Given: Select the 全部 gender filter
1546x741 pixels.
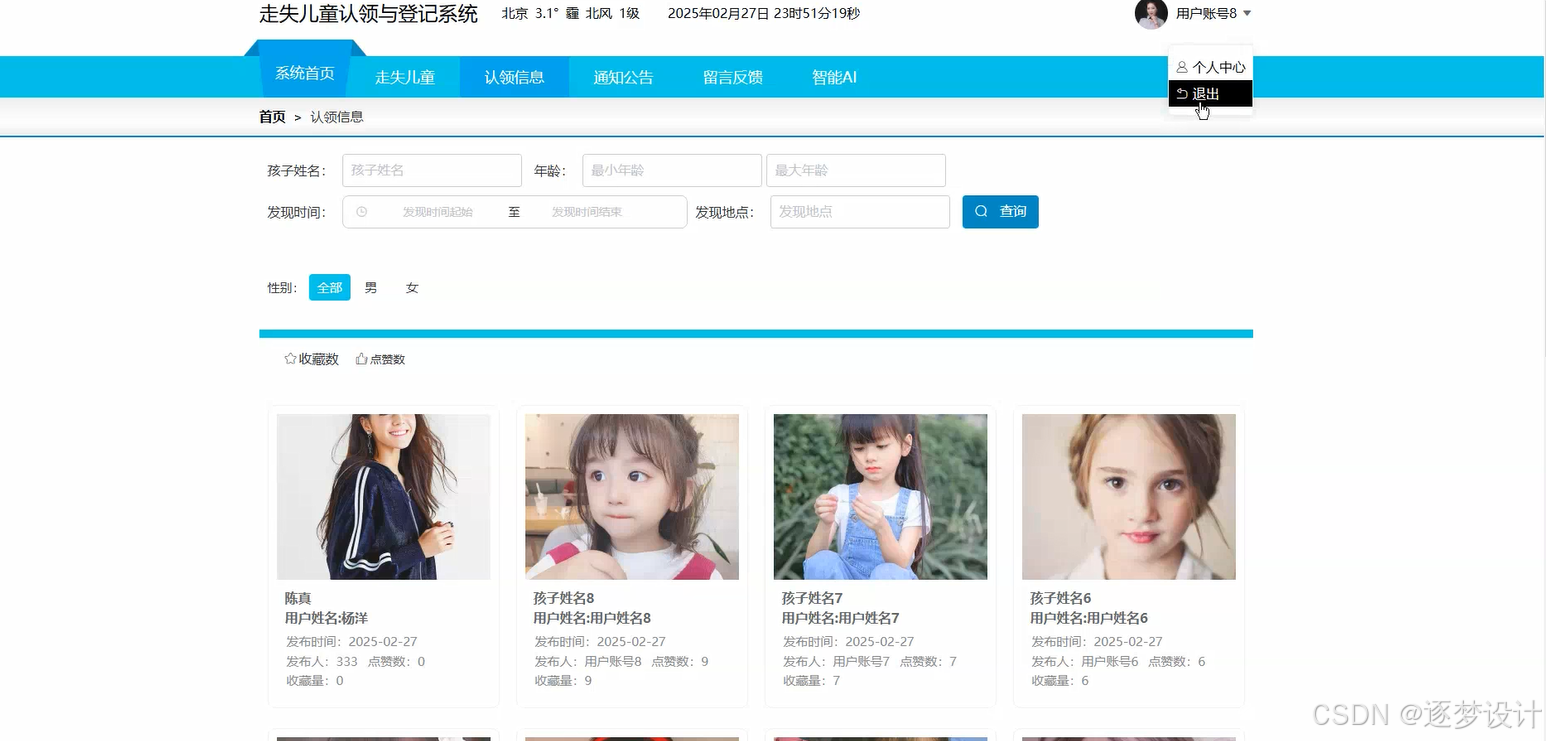Looking at the screenshot, I should (329, 287).
